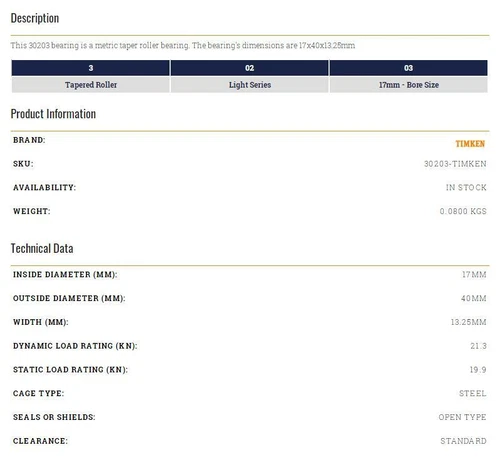This screenshot has width=500, height=470.
Task: Click the cage type value STEEL
Action: (x=473, y=393)
